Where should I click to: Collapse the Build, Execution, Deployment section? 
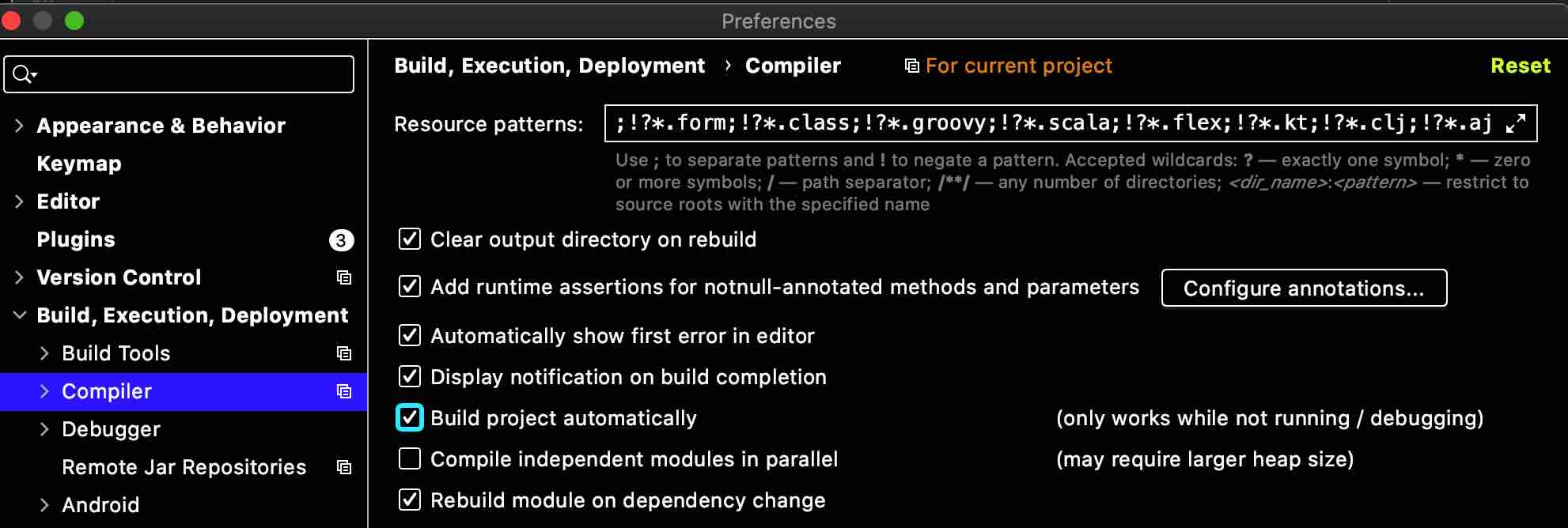20,315
